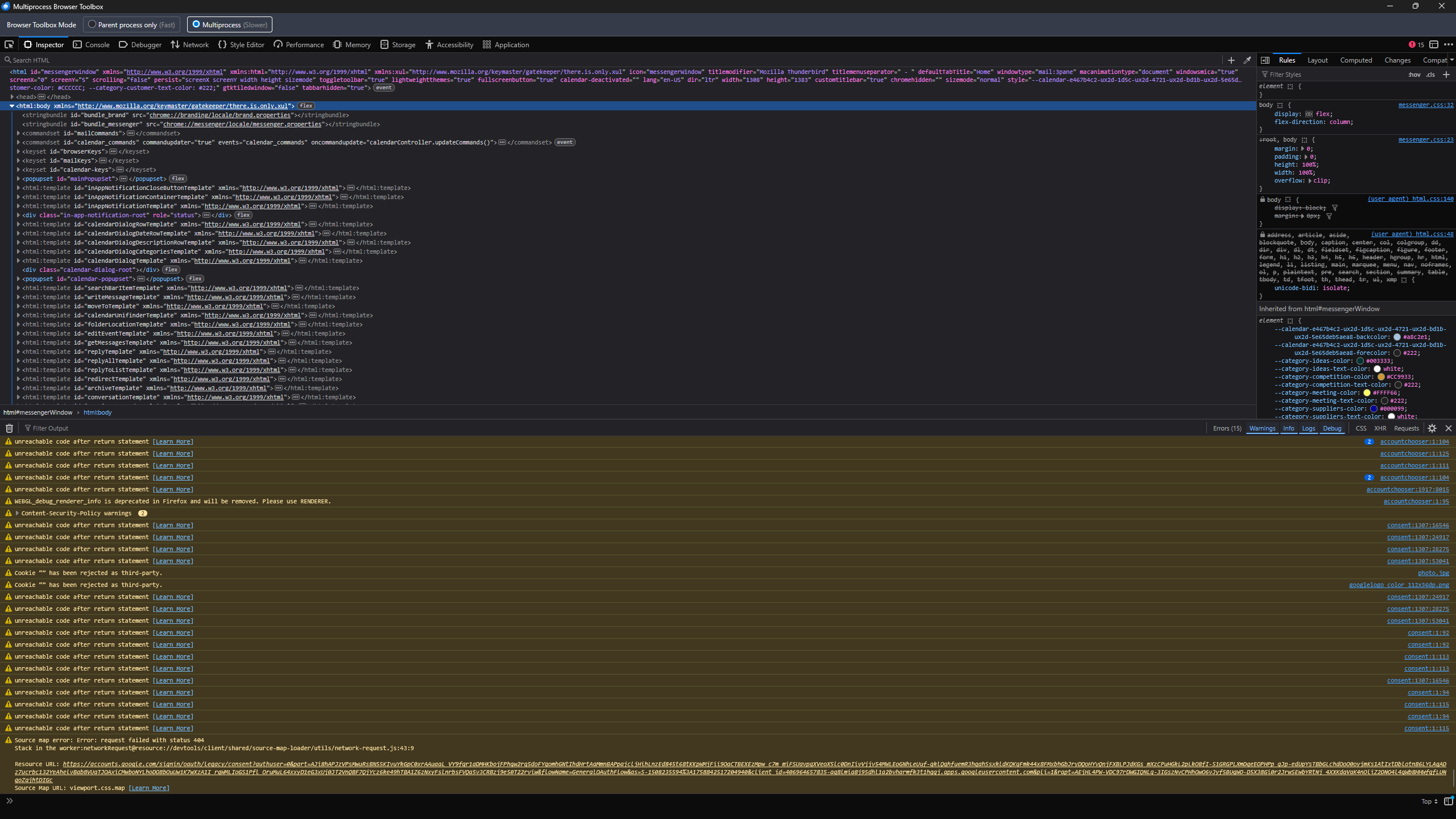Expand the mailCommands commandset node

tap(19, 133)
